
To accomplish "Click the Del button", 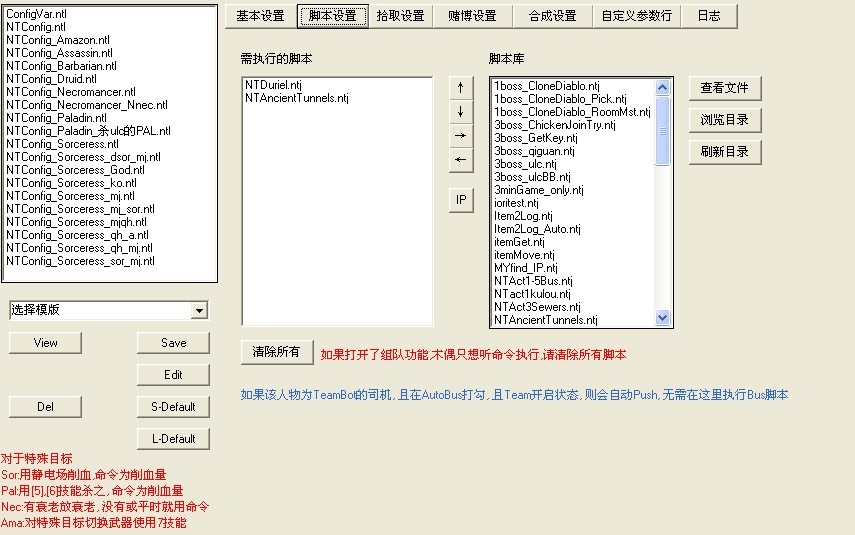I will coord(45,407).
